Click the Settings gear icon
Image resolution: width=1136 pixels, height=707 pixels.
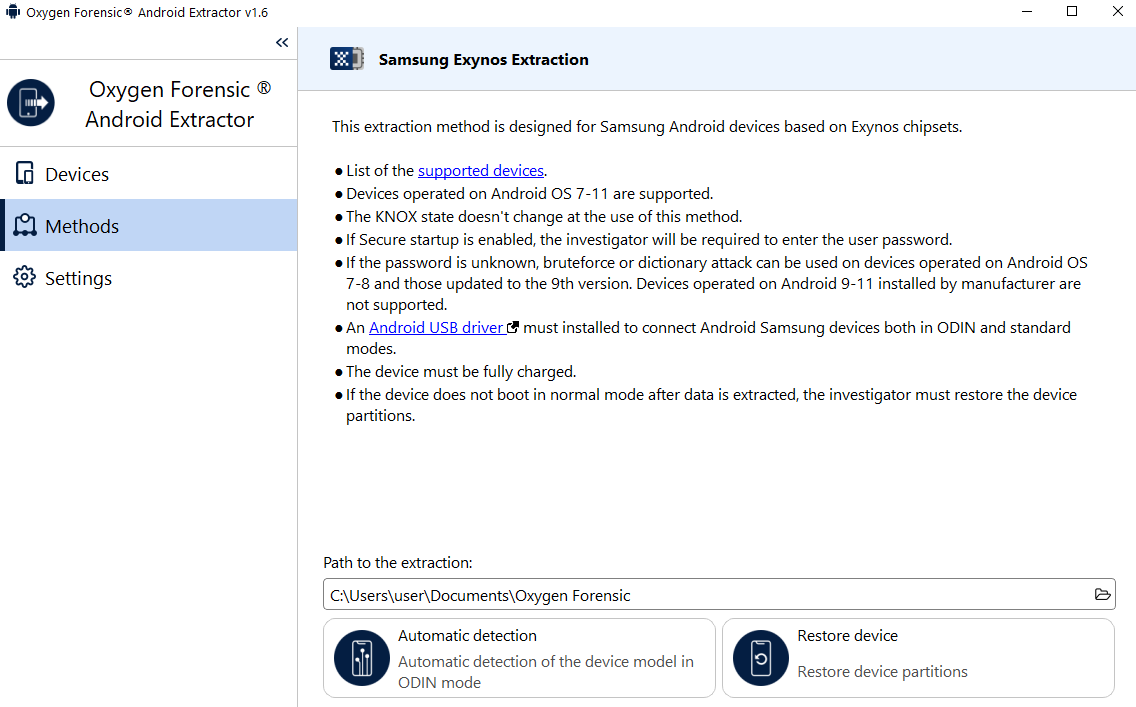25,277
